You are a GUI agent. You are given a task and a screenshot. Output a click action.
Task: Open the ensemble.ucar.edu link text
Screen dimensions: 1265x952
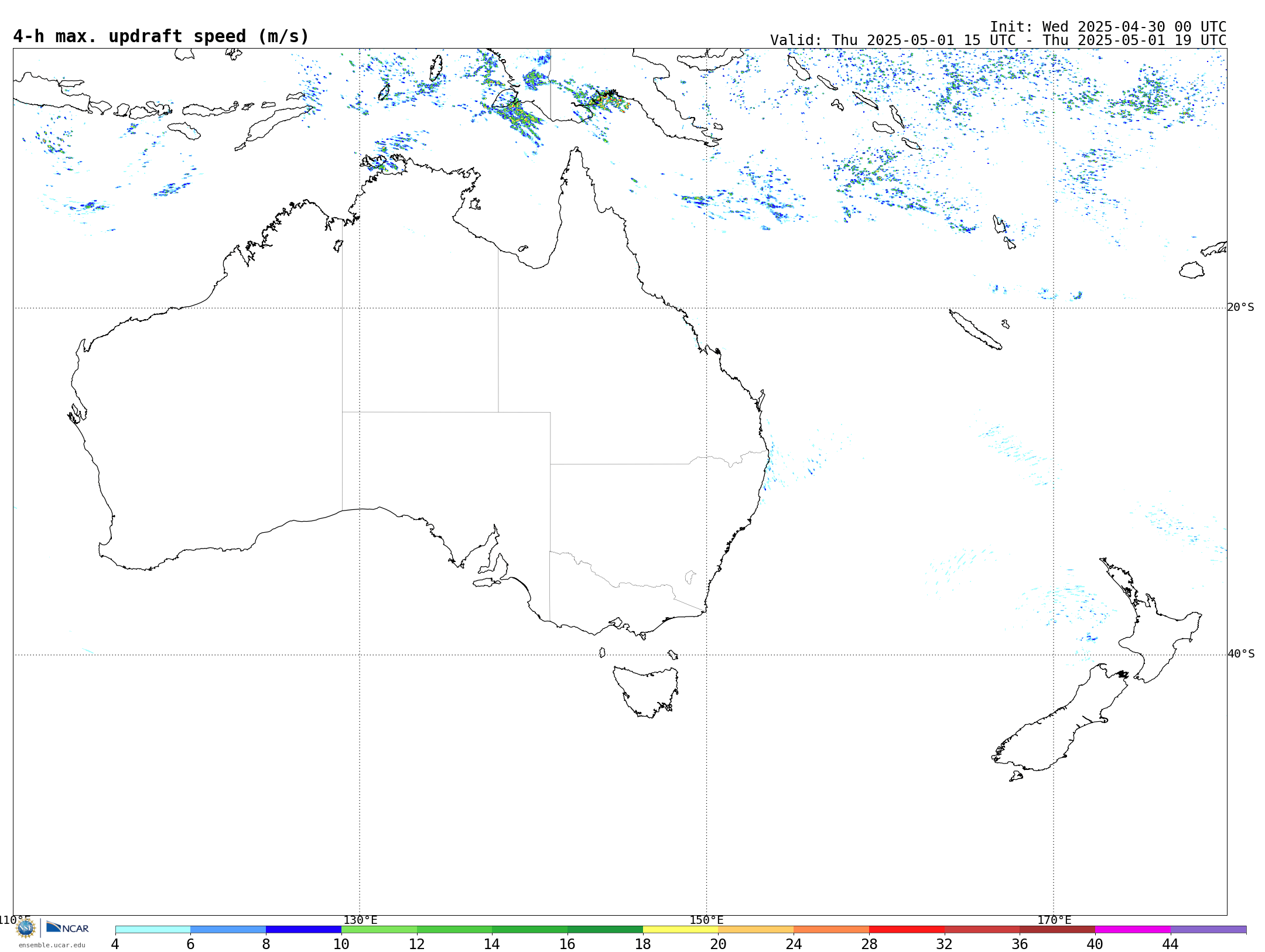pos(52,945)
